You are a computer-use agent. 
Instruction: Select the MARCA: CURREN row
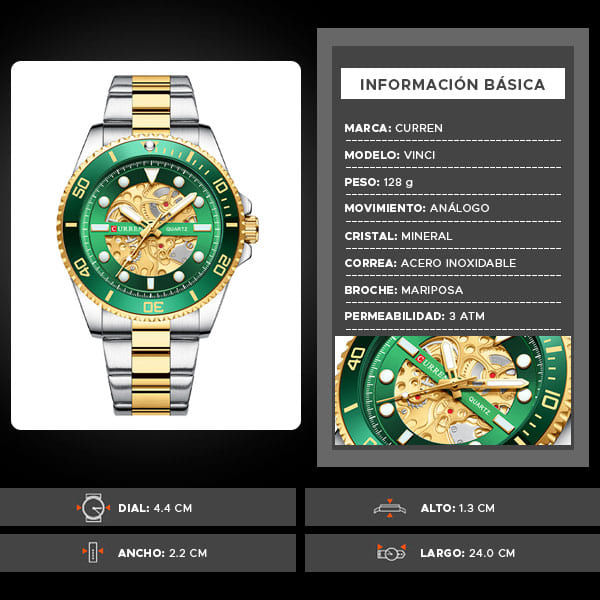tap(453, 128)
